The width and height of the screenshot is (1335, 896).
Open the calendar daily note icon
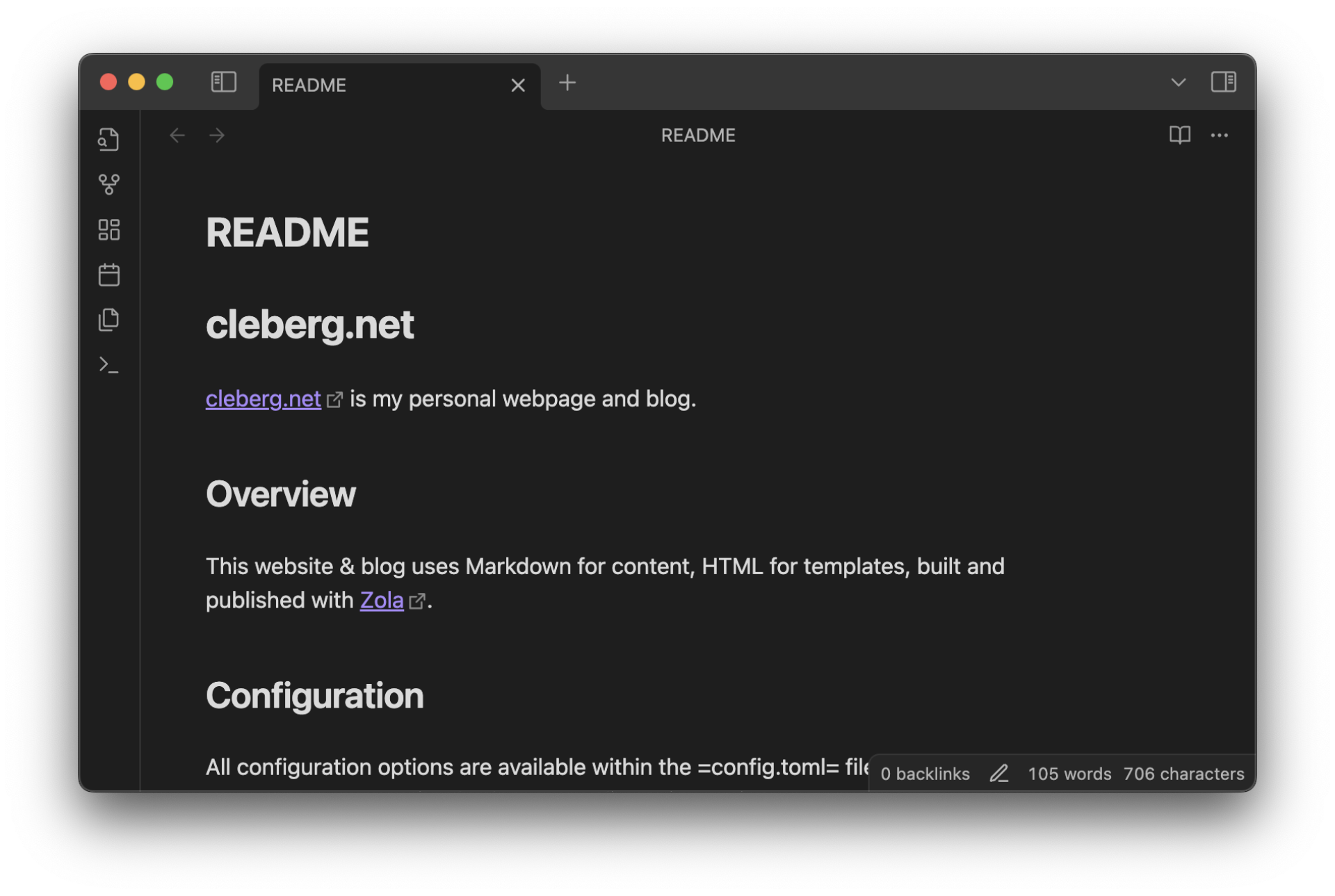(x=108, y=275)
